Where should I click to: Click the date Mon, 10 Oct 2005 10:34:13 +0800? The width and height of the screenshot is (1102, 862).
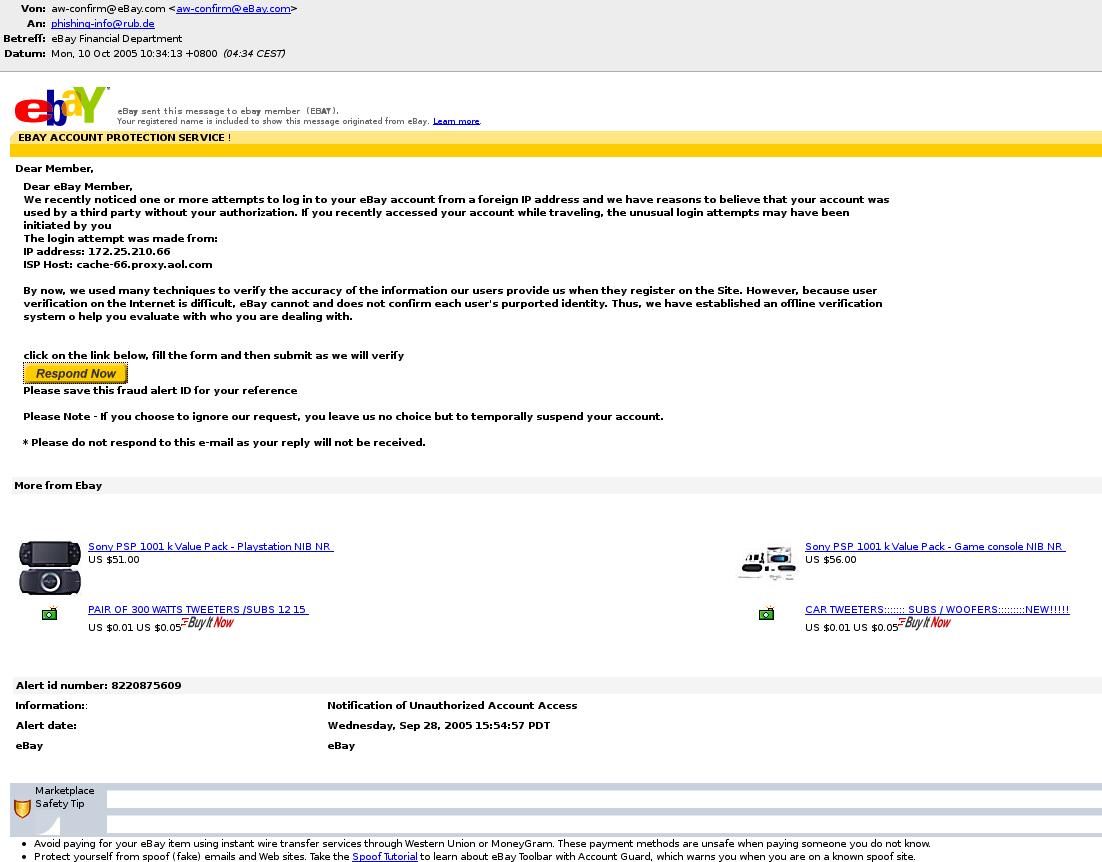134,53
